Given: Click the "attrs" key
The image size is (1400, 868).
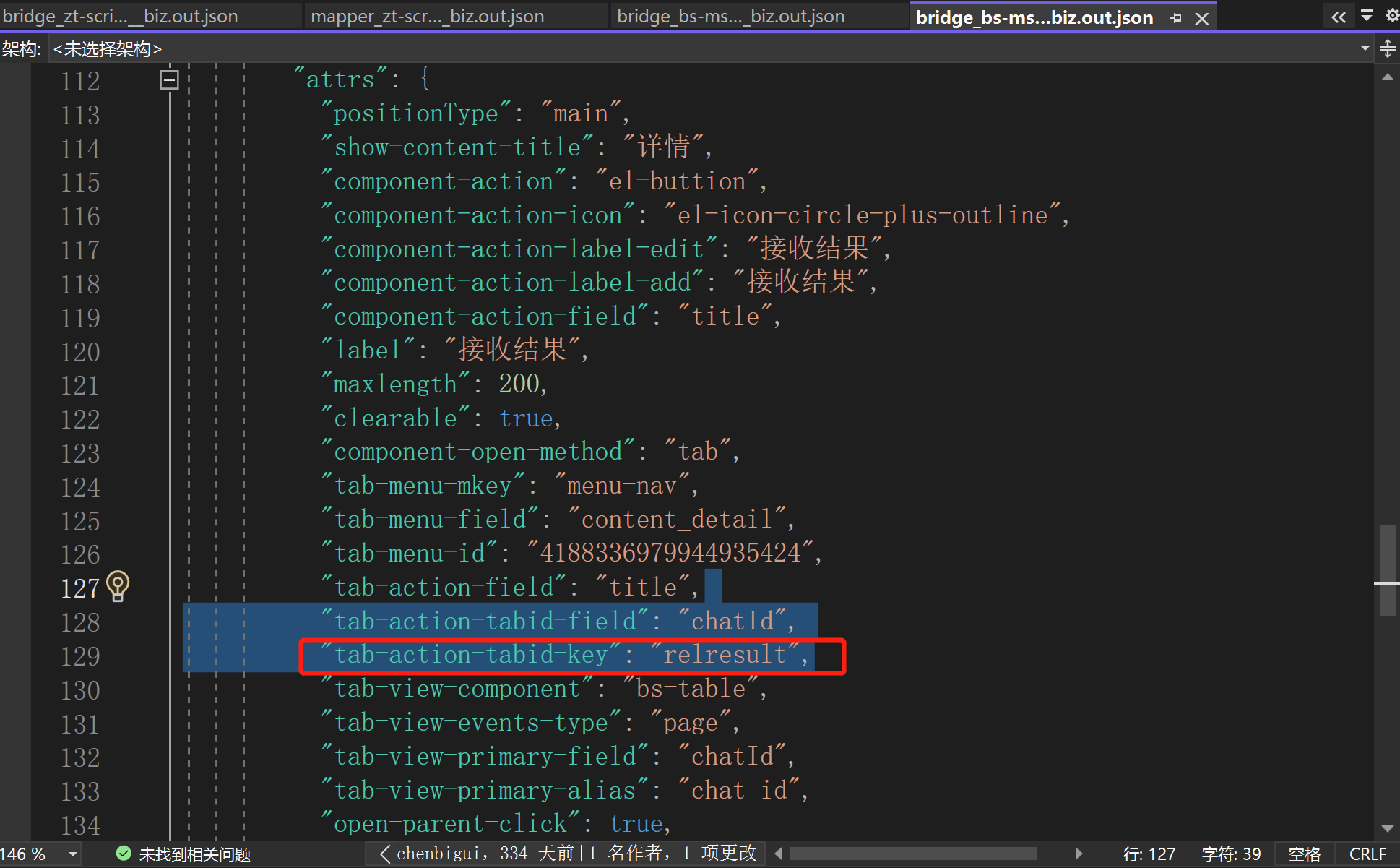Looking at the screenshot, I should 341,79.
